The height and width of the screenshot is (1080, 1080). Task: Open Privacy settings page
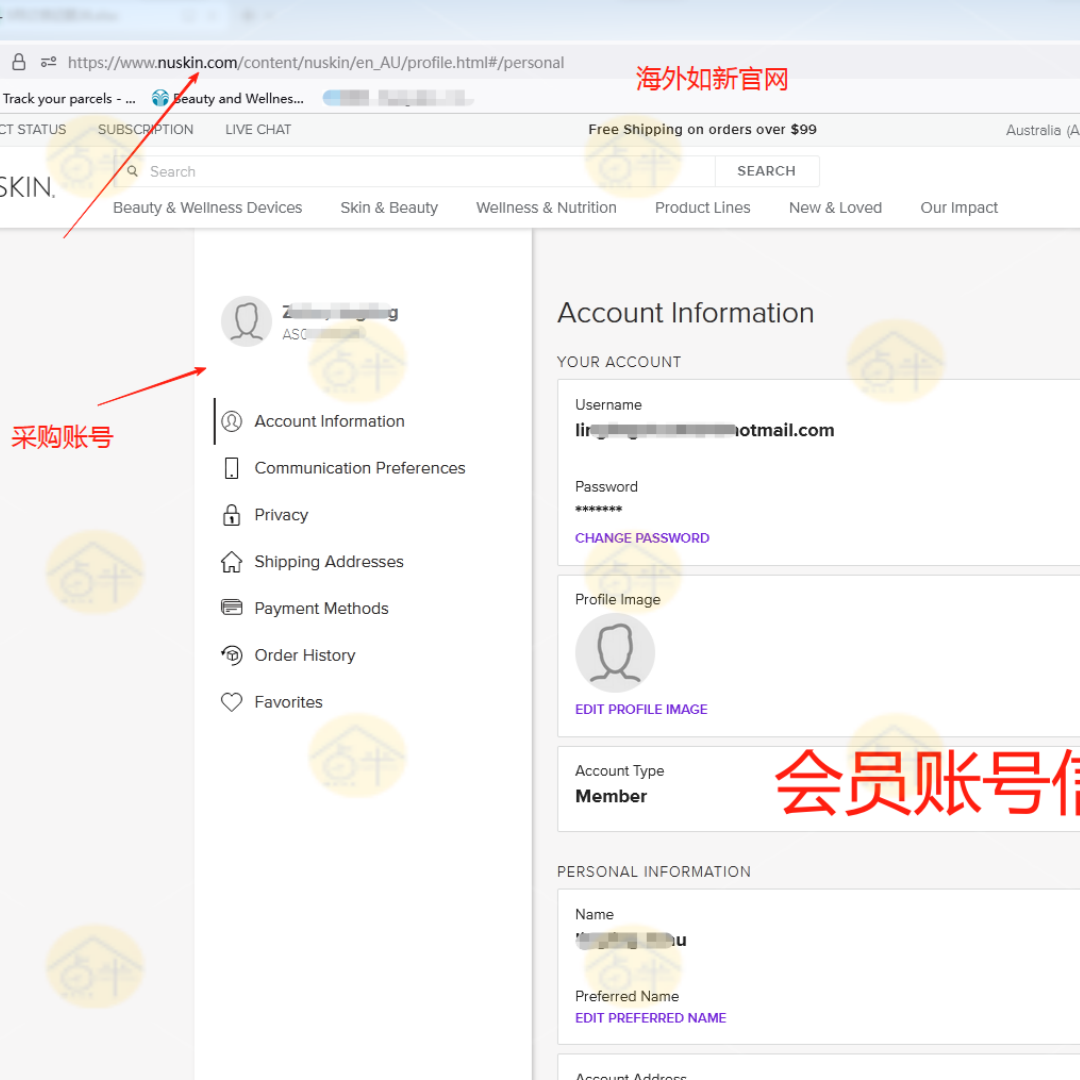pyautogui.click(x=281, y=515)
